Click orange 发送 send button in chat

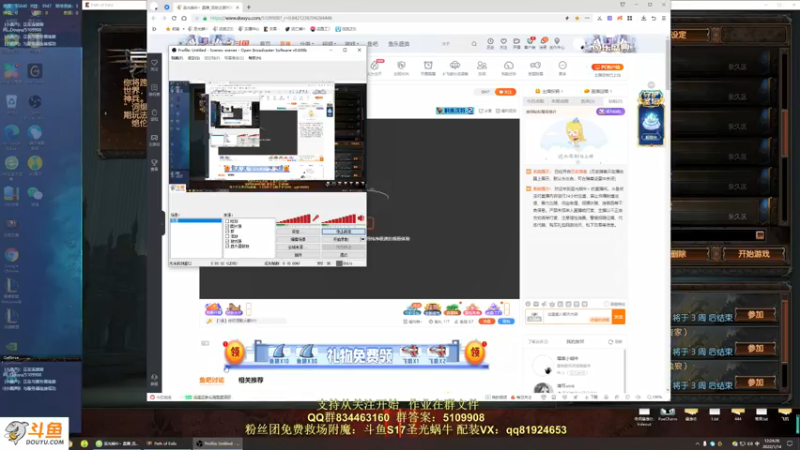618,317
